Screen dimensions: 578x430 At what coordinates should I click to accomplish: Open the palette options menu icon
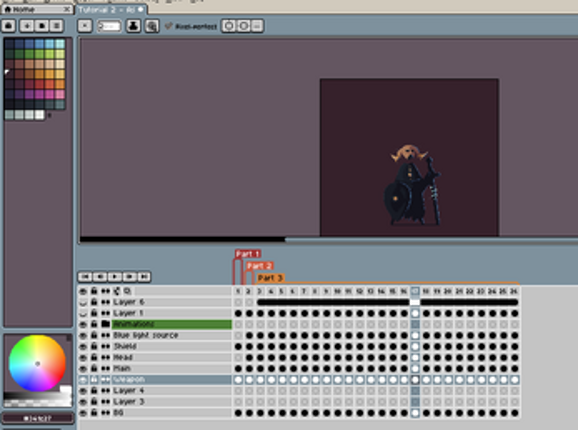tap(56, 26)
